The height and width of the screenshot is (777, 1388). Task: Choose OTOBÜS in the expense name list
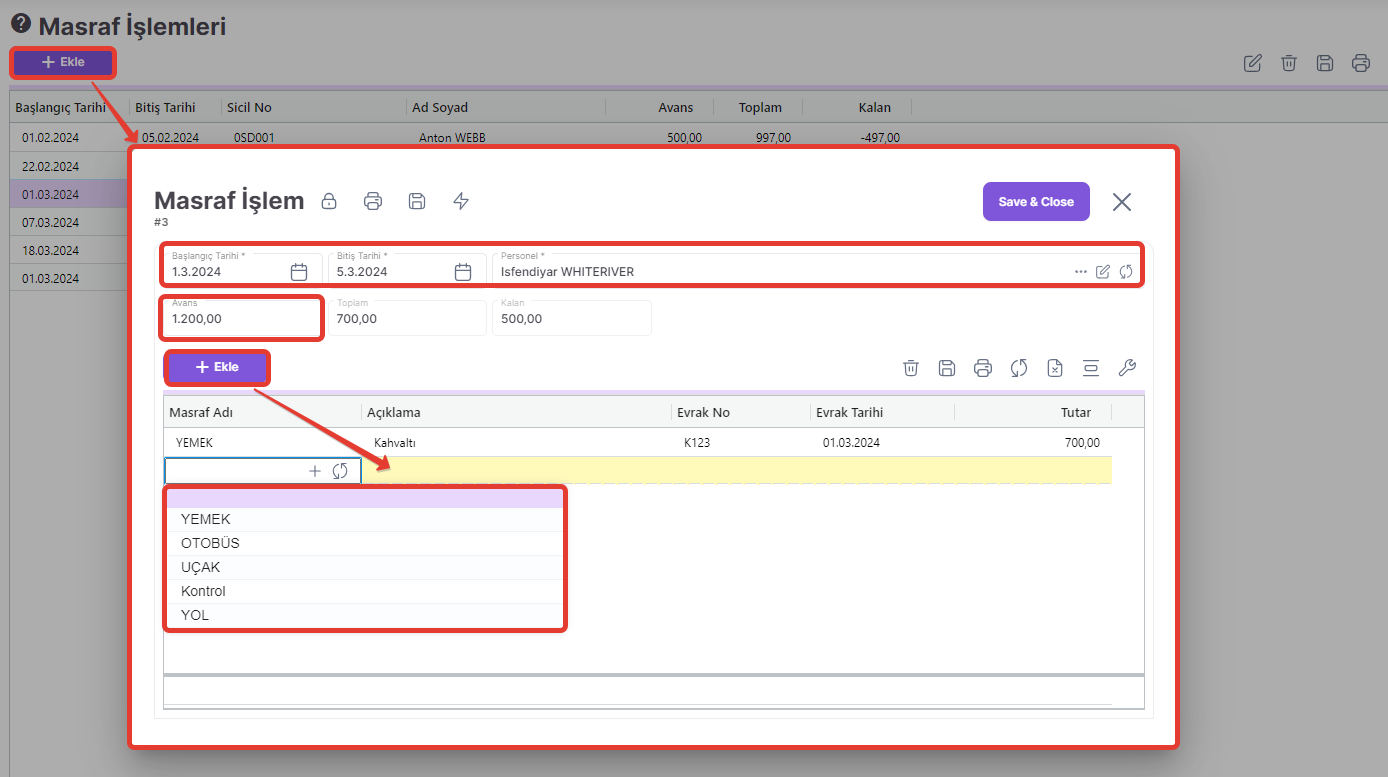coord(210,543)
